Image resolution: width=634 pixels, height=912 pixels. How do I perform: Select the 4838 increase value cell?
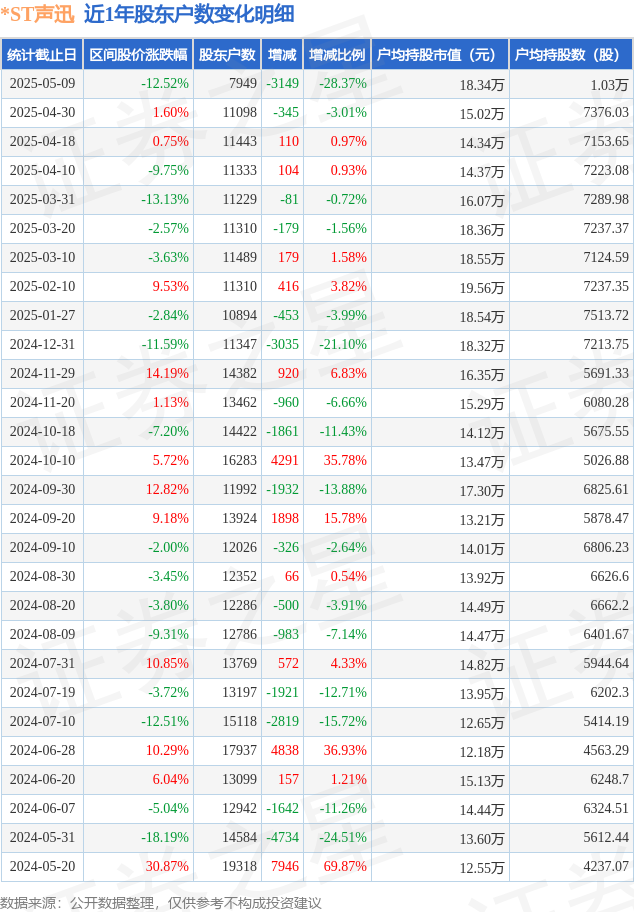pos(285,750)
